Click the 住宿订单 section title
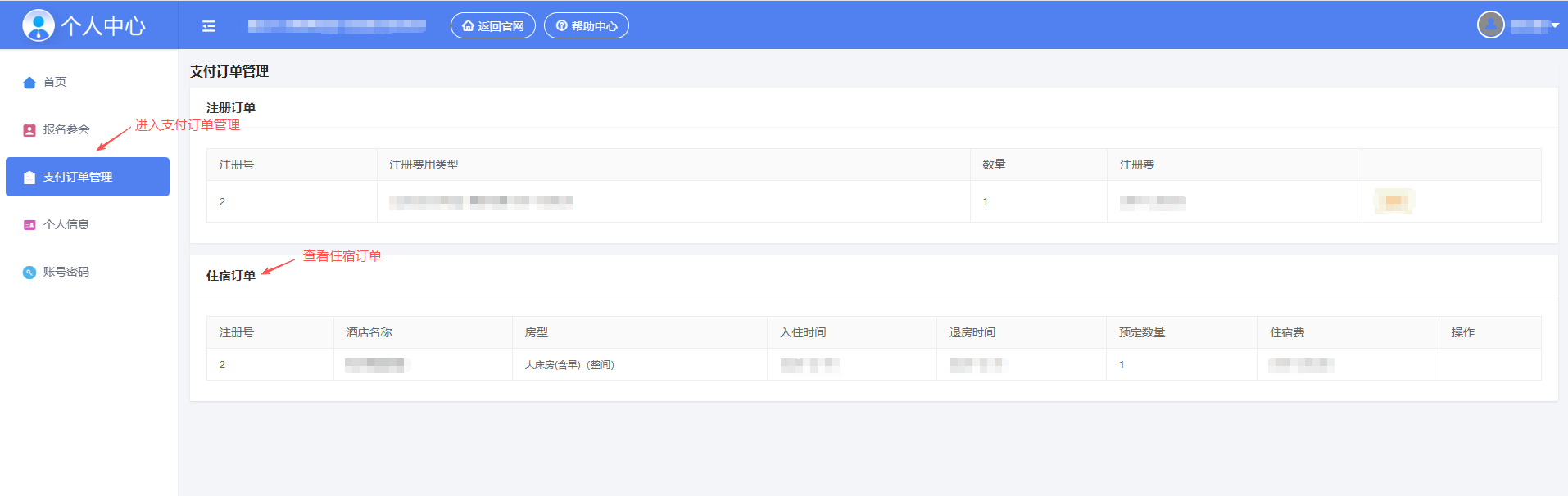Image resolution: width=1568 pixels, height=496 pixels. pos(231,275)
